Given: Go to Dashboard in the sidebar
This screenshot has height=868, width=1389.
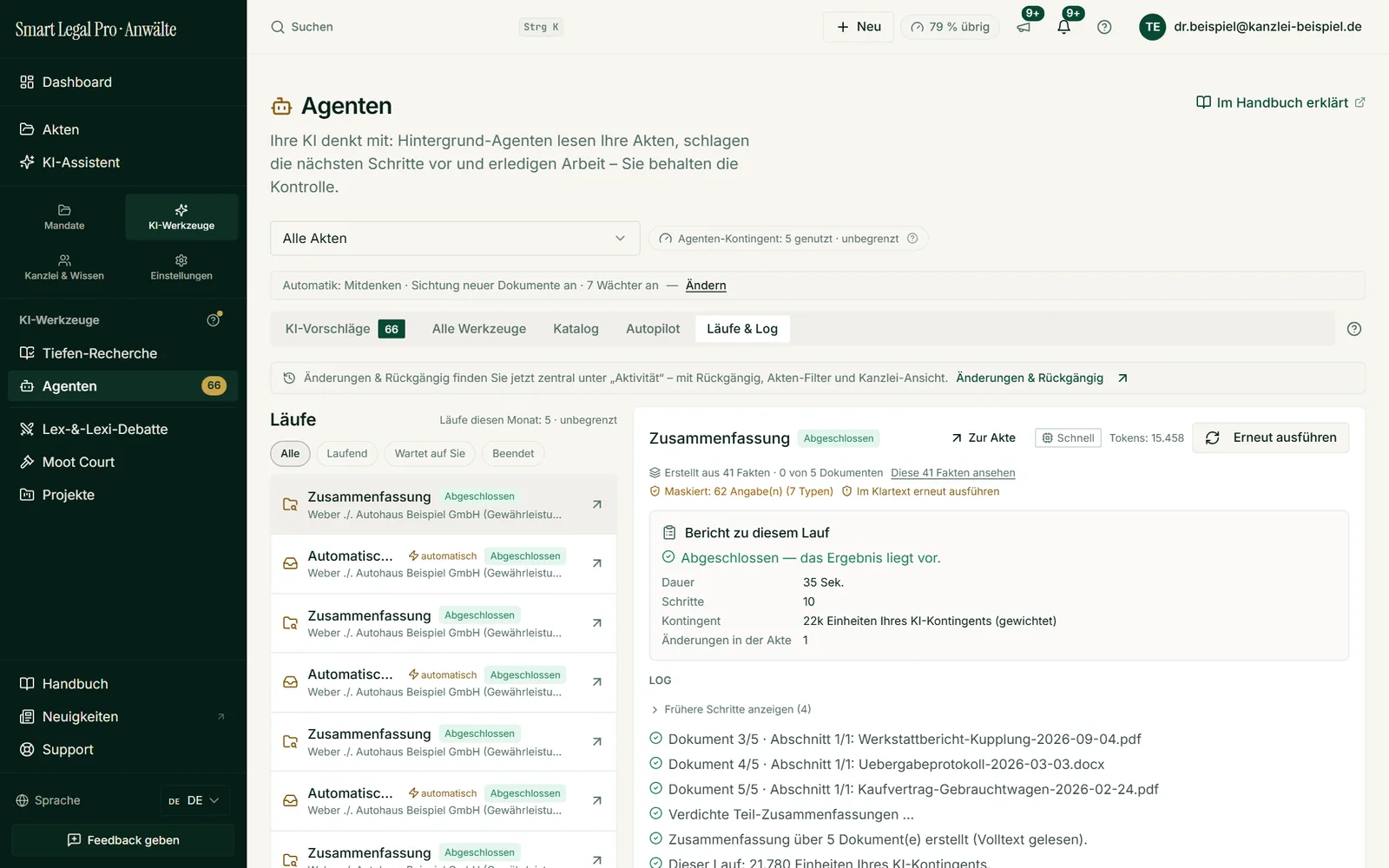Looking at the screenshot, I should pyautogui.click(x=123, y=82).
